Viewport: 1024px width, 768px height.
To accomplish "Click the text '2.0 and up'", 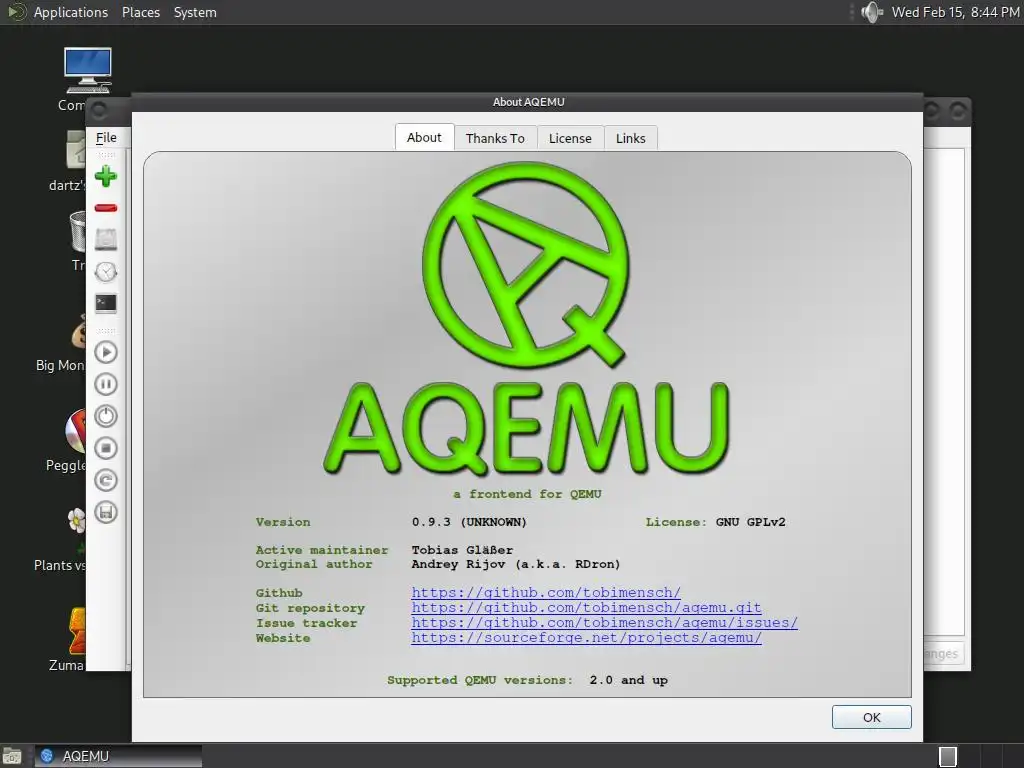I will coord(628,680).
